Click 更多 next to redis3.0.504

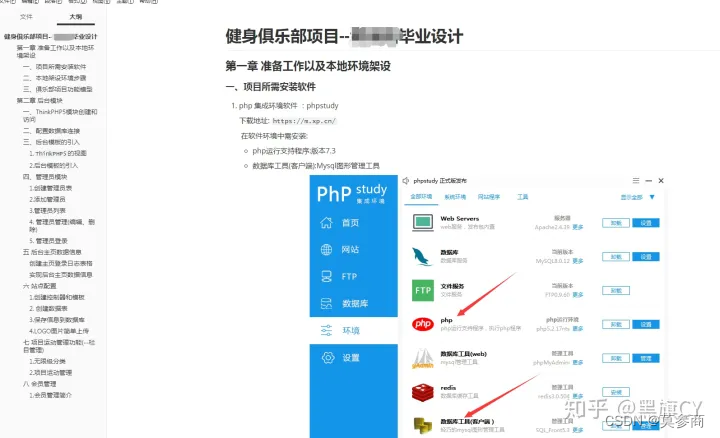click(578, 396)
